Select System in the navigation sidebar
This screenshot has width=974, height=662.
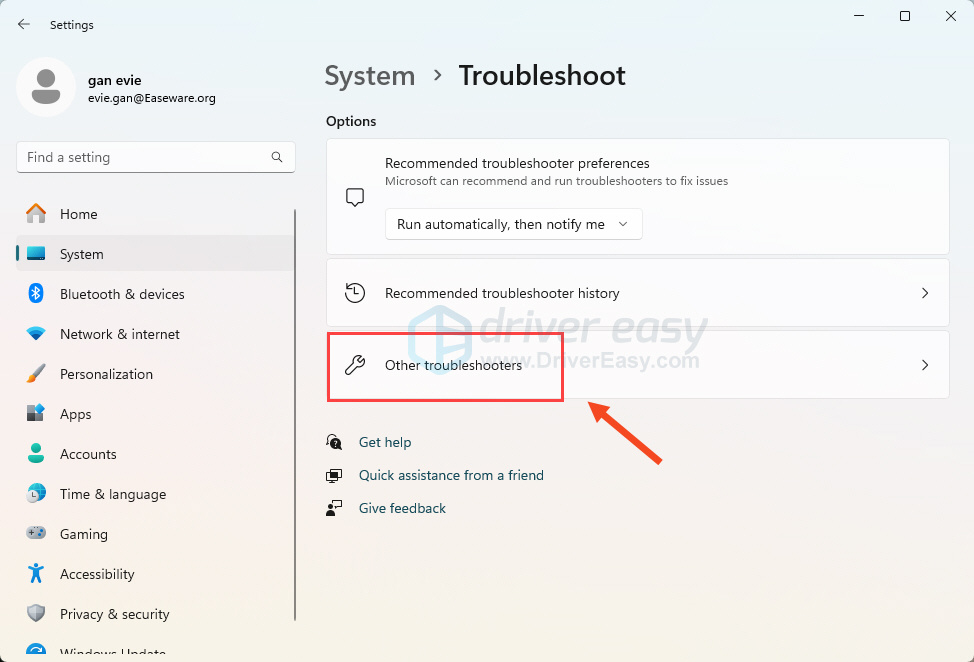point(81,254)
